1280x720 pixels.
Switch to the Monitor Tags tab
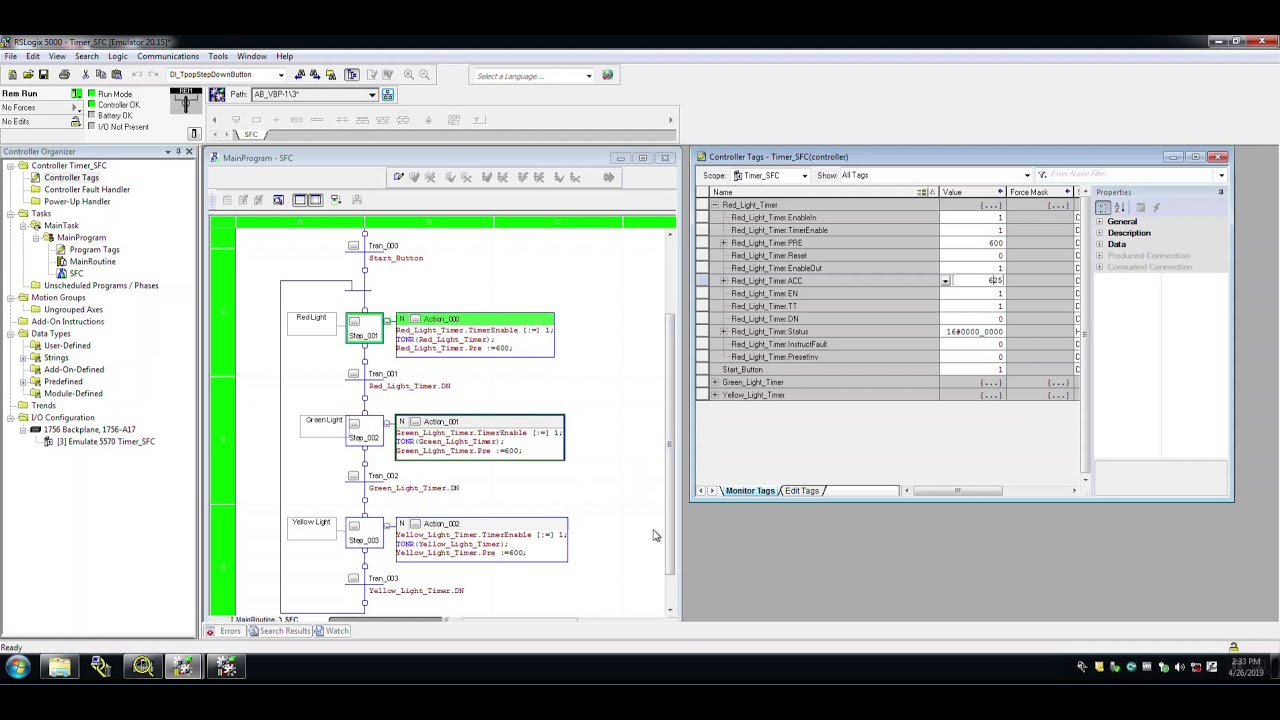750,491
